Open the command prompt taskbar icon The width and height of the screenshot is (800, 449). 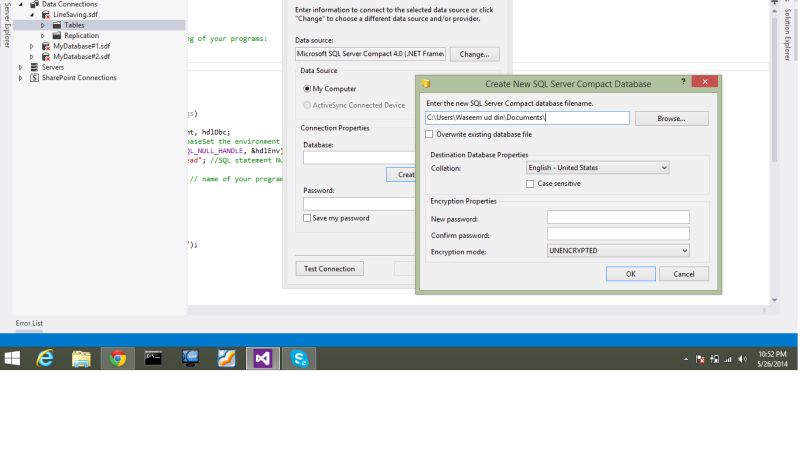click(154, 358)
